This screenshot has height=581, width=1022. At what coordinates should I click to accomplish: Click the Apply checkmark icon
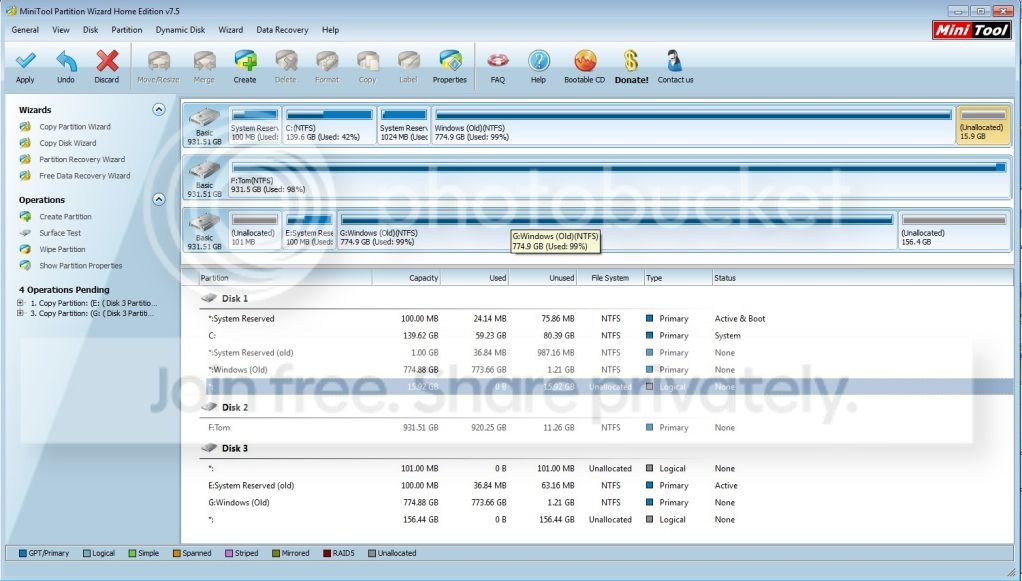click(25, 61)
